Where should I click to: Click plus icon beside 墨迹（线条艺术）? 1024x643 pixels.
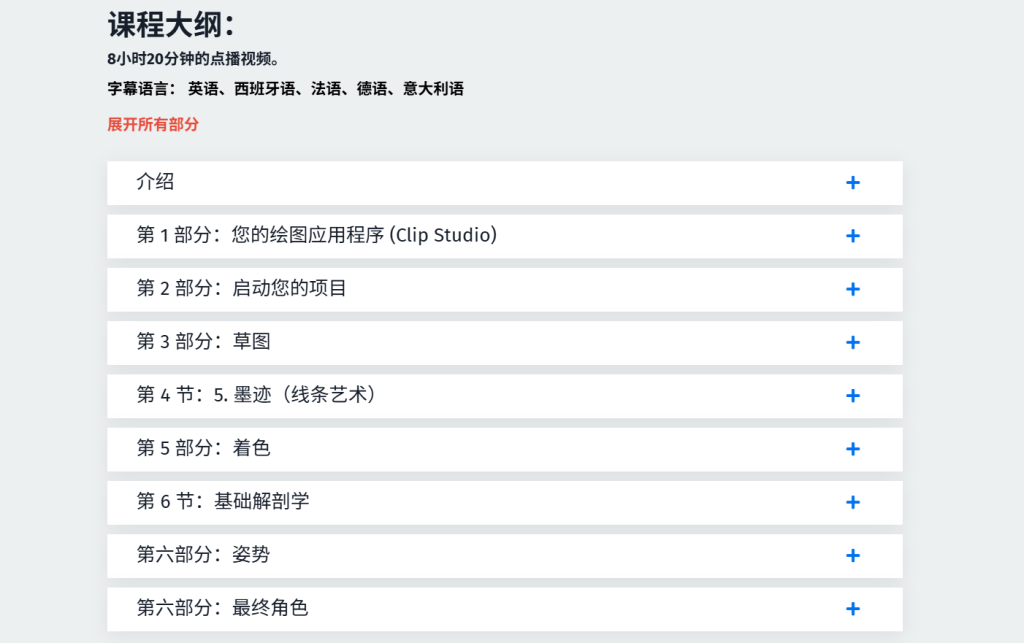[852, 396]
